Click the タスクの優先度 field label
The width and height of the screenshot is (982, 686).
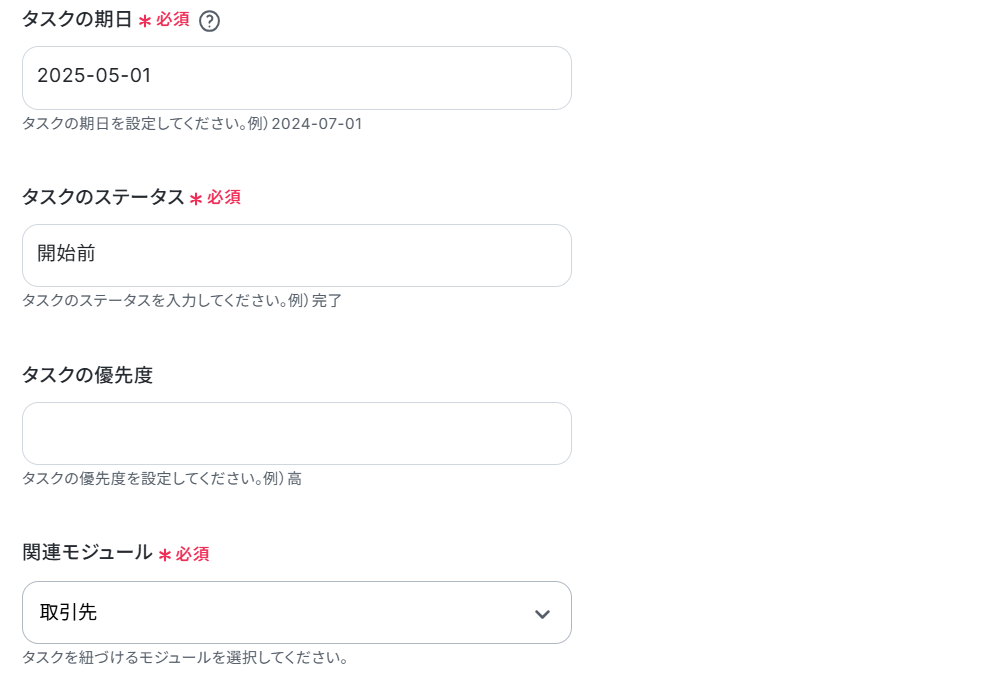88,375
